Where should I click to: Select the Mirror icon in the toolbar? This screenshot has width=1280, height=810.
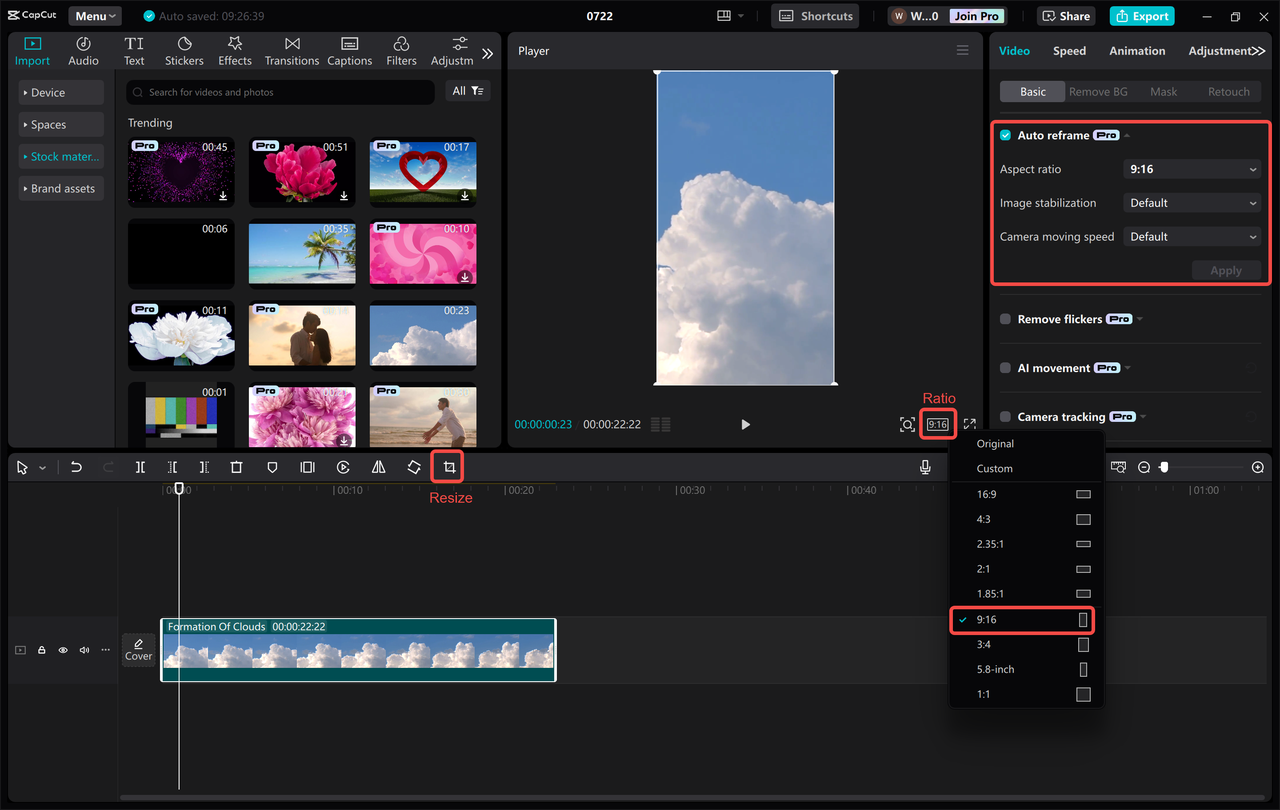378,466
